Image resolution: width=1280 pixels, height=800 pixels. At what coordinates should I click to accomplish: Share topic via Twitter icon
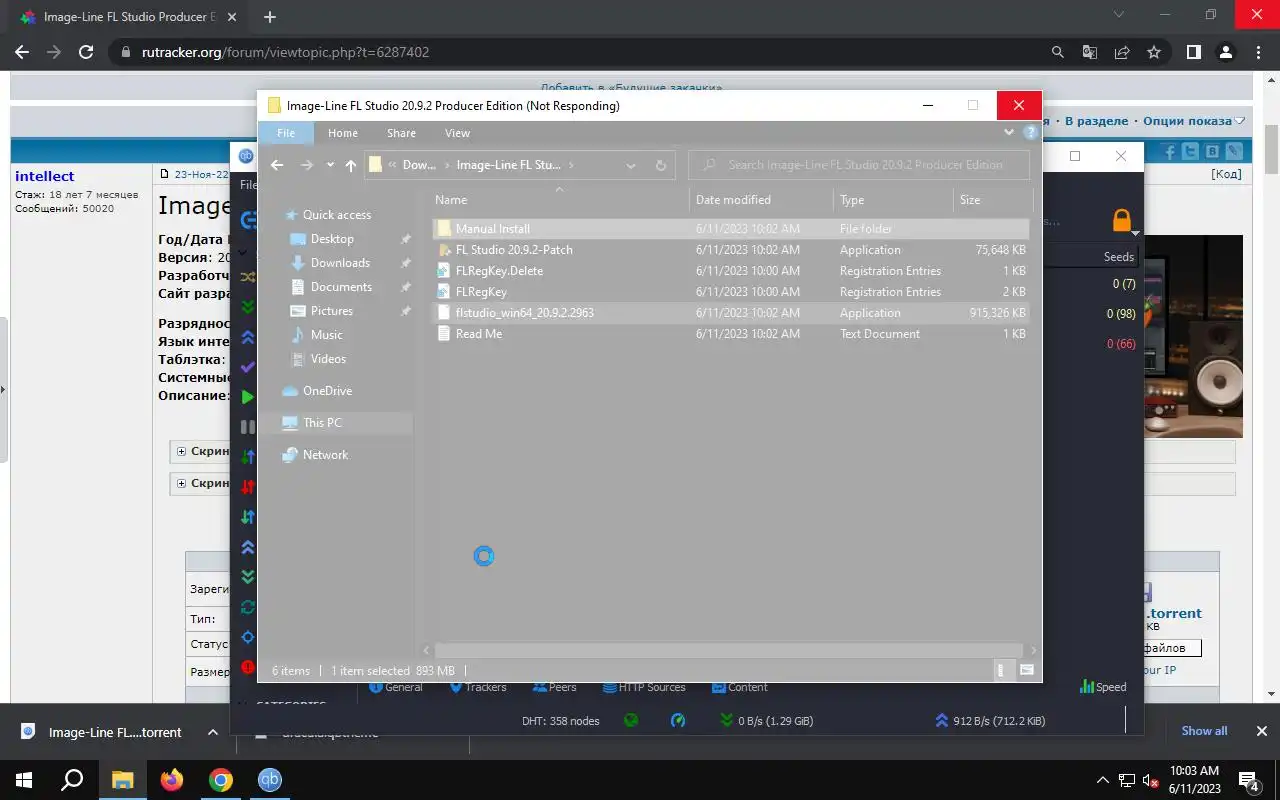[1190, 152]
